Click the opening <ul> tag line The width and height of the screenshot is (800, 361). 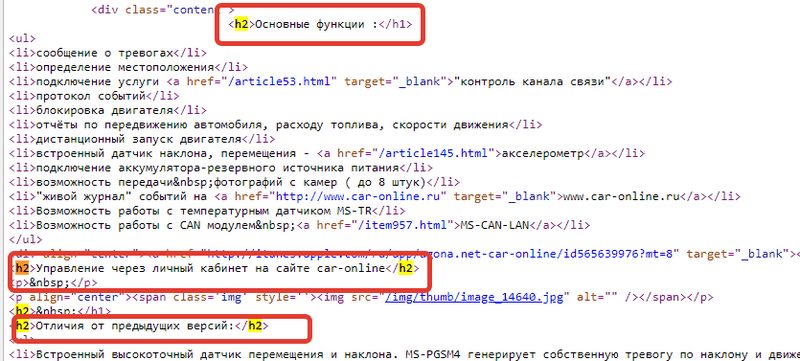22,38
